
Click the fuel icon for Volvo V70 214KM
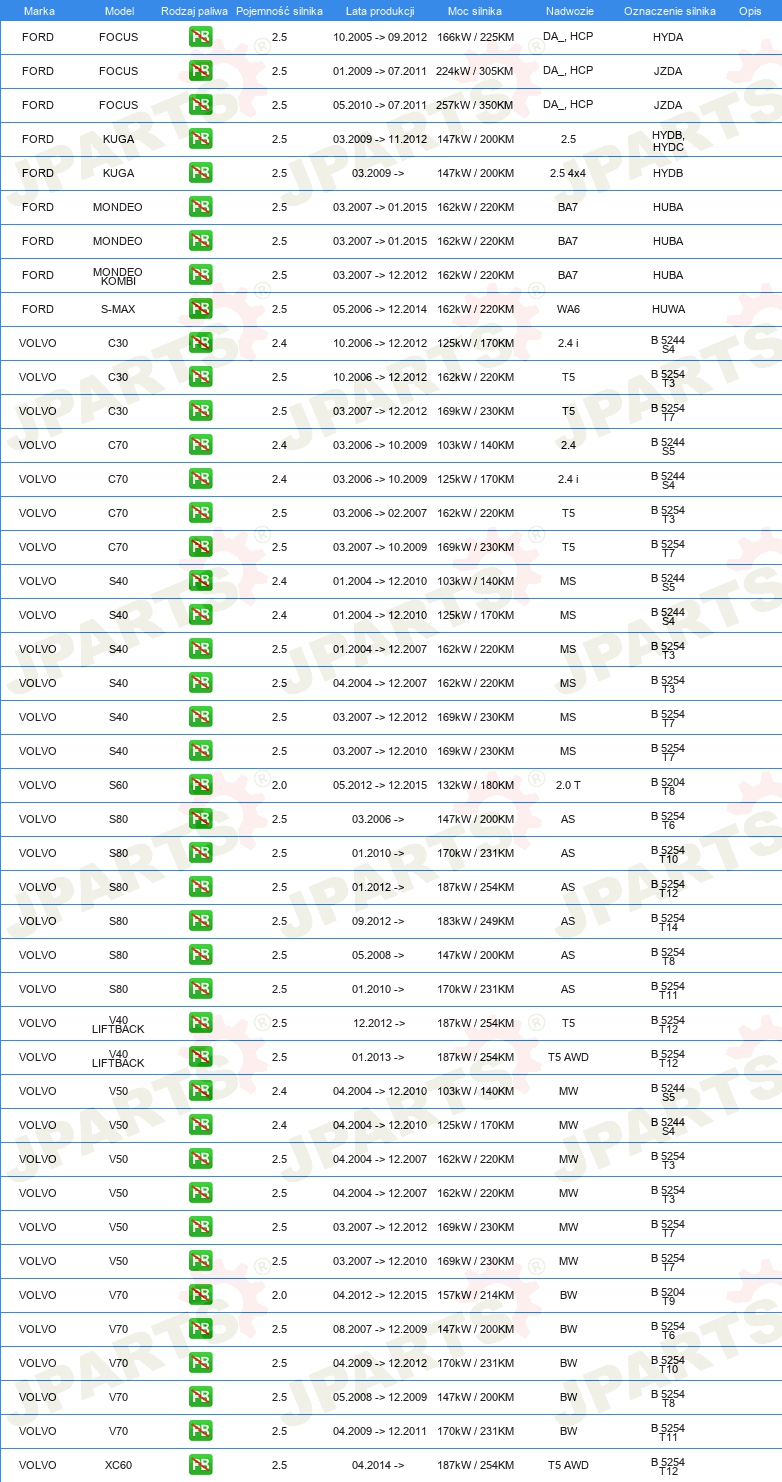click(x=200, y=1295)
